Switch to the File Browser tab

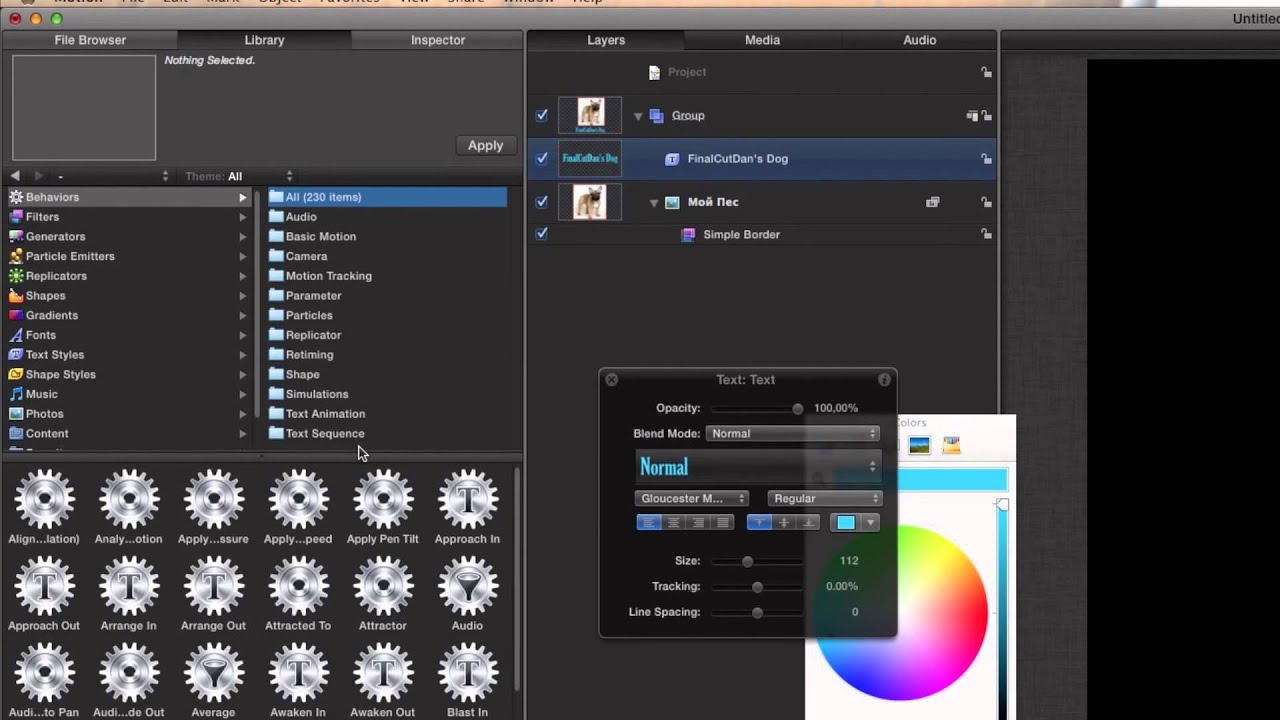click(x=90, y=40)
